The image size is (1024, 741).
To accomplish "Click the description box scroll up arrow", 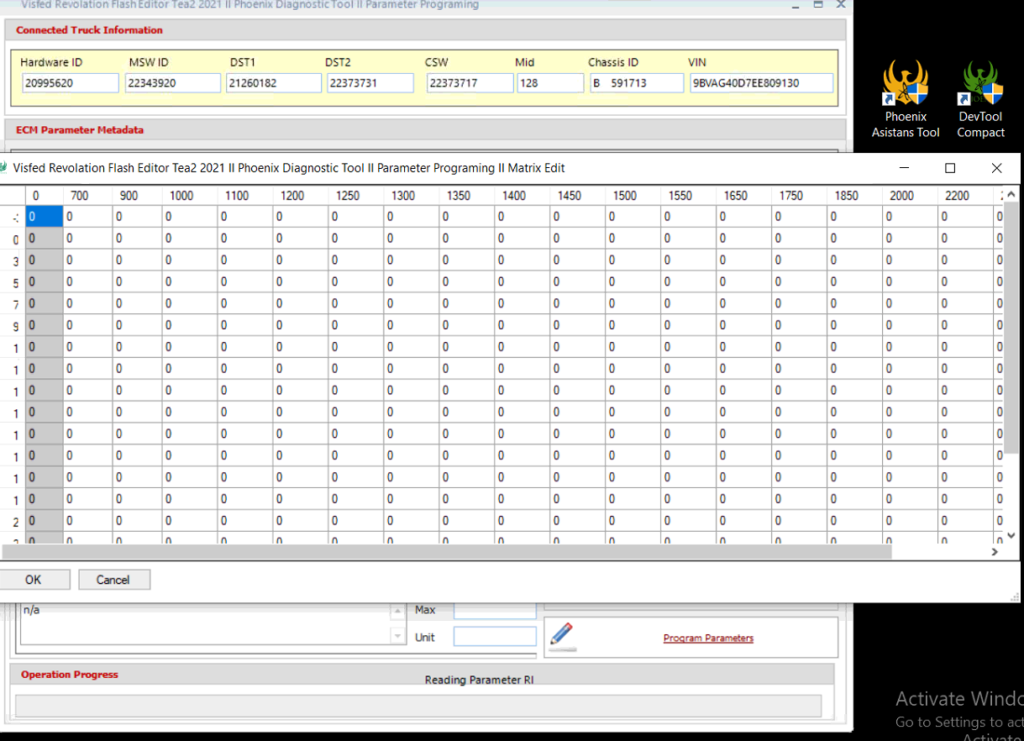I will tap(397, 611).
